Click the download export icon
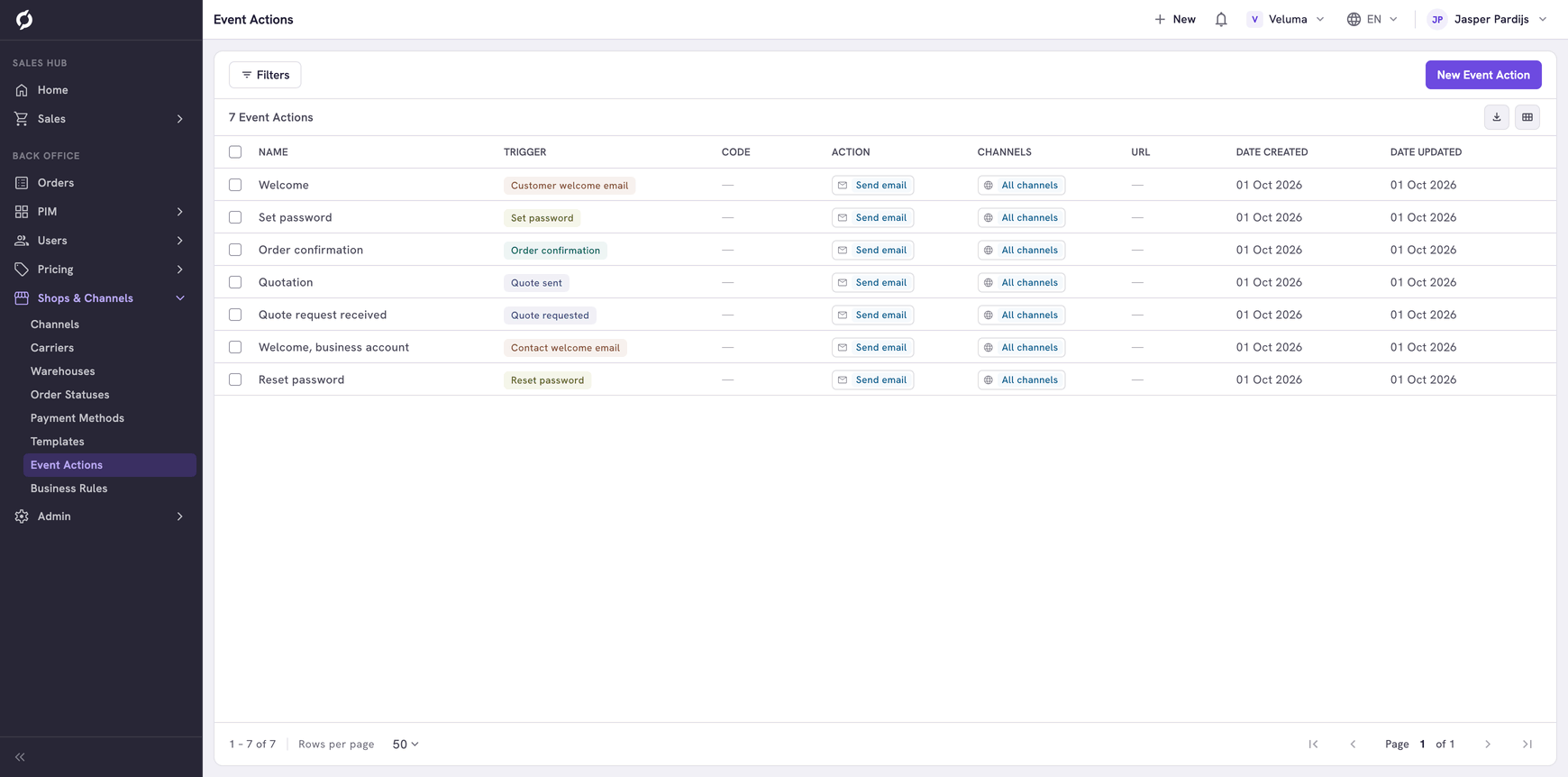 click(x=1497, y=117)
